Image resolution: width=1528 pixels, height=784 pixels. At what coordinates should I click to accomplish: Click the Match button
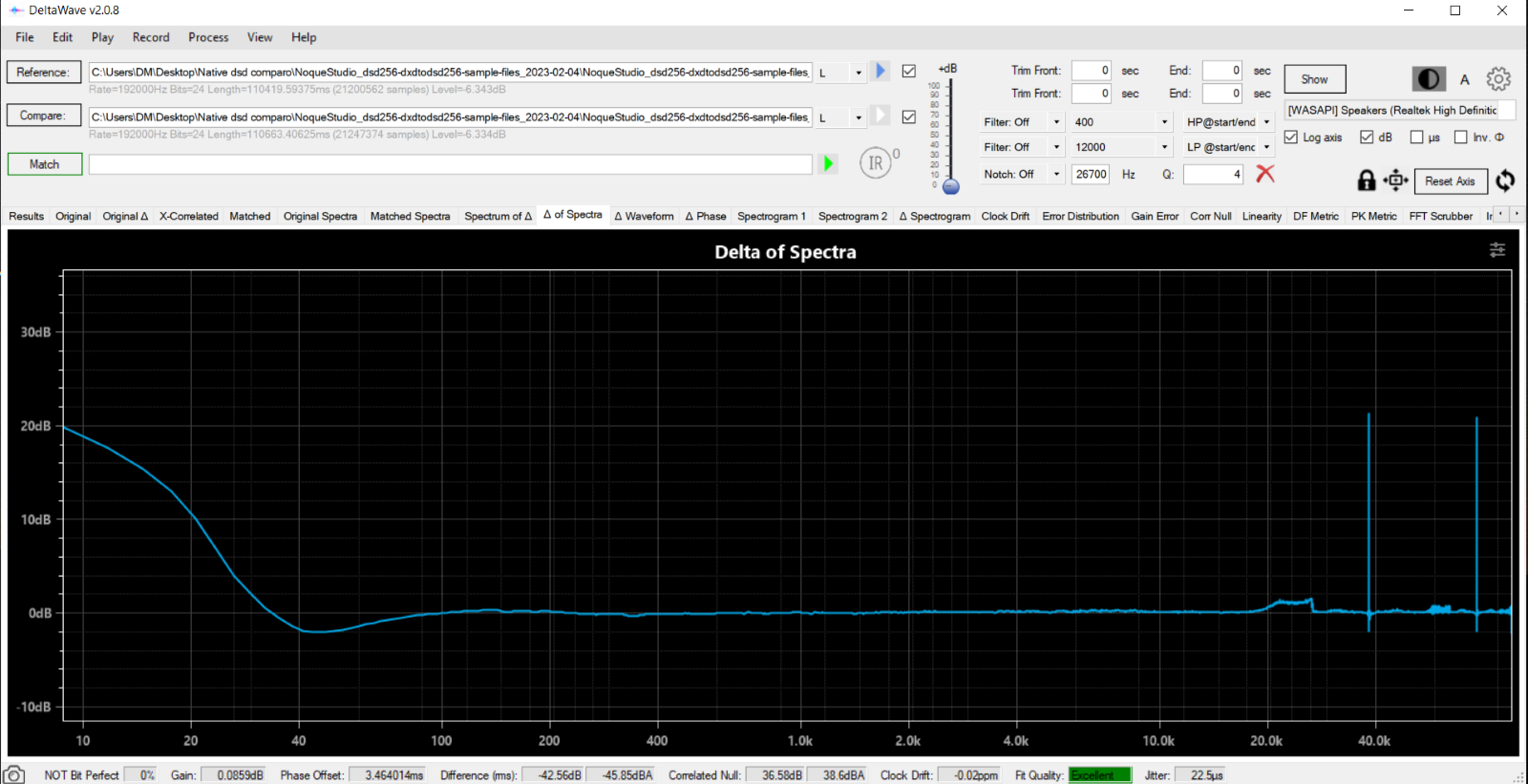44,164
